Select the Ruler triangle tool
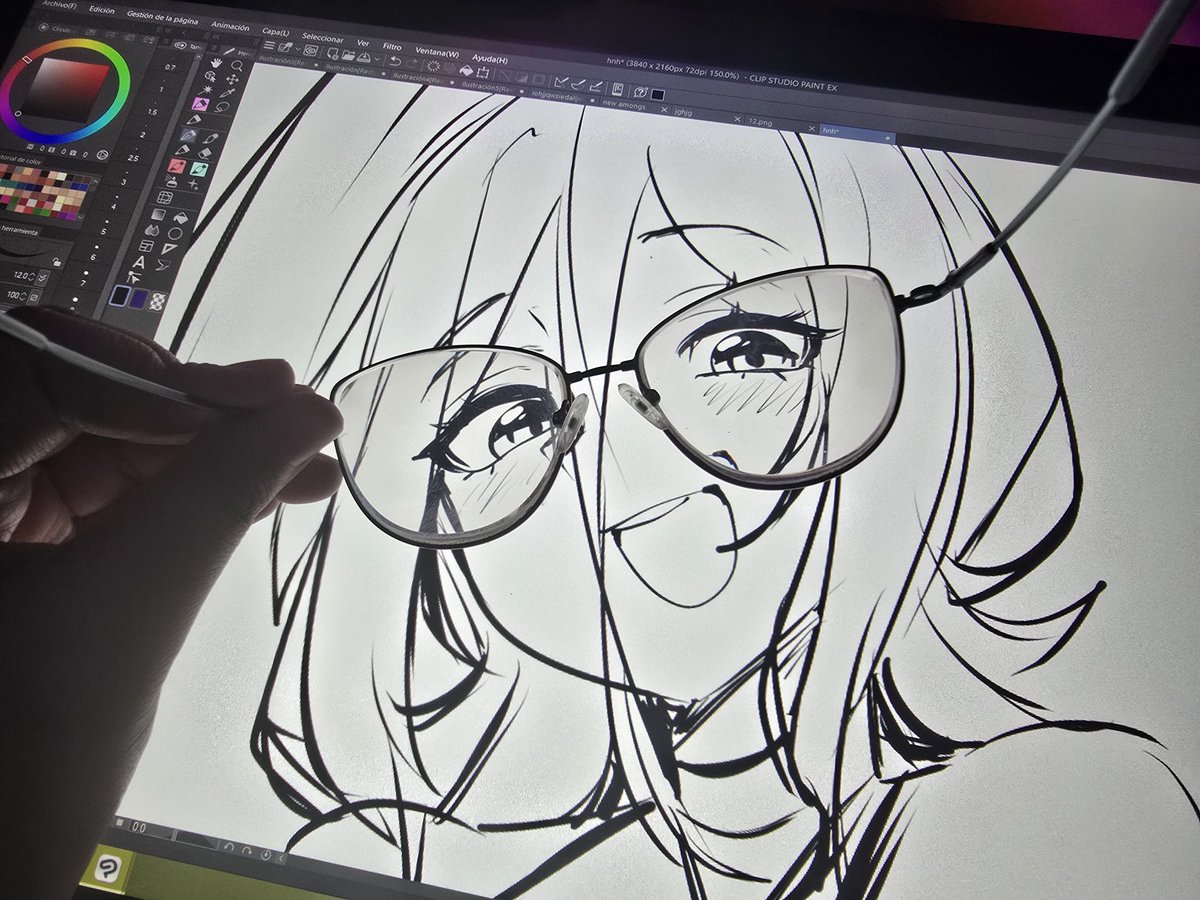1200x900 pixels. pos(169,248)
